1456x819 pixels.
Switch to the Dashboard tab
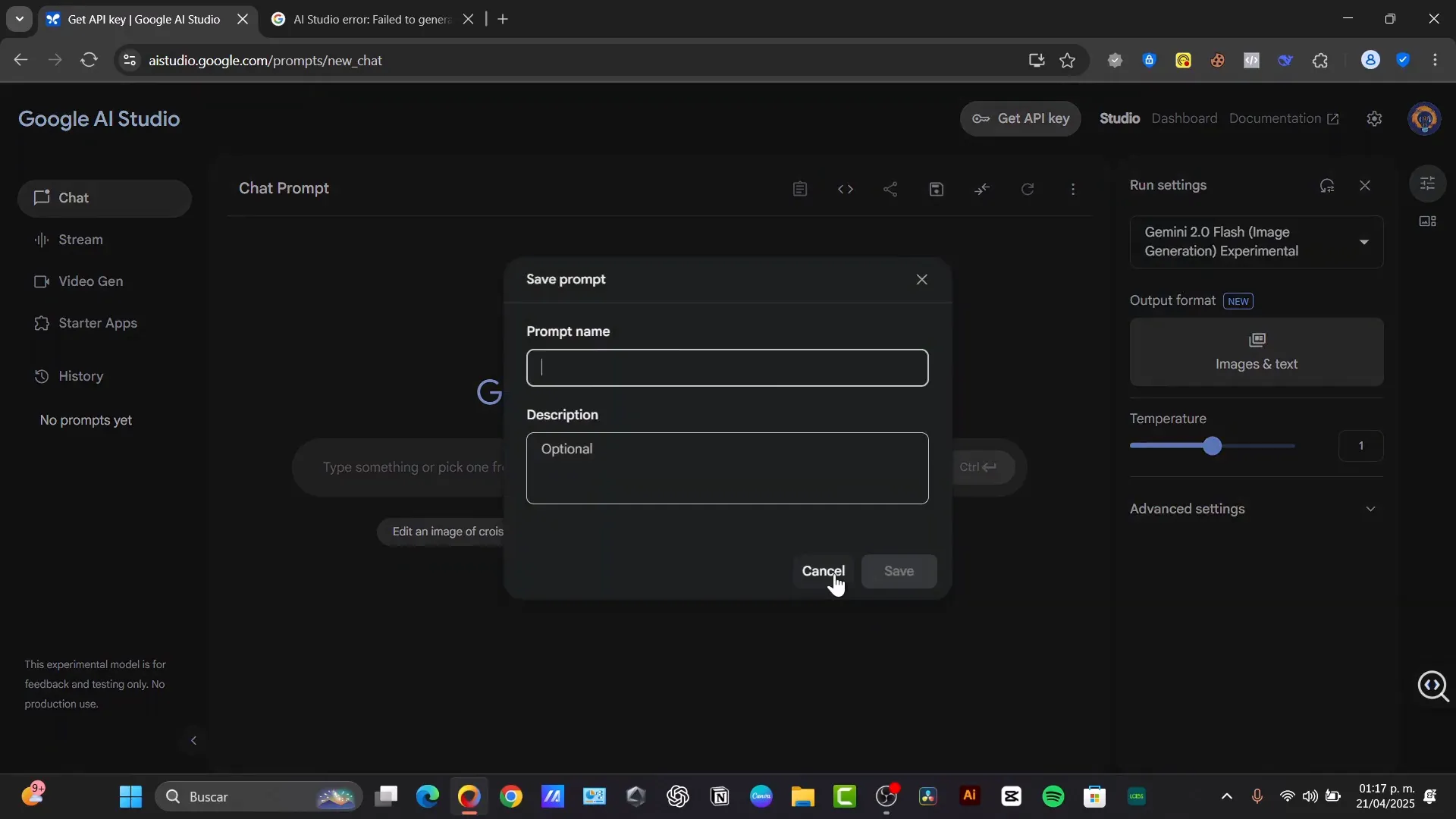pos(1185,118)
